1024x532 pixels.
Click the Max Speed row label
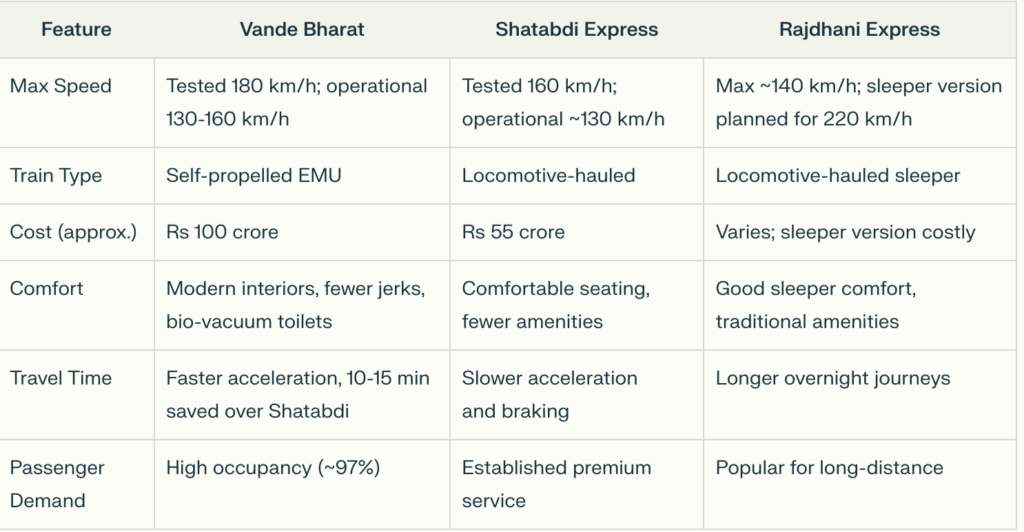(61, 86)
